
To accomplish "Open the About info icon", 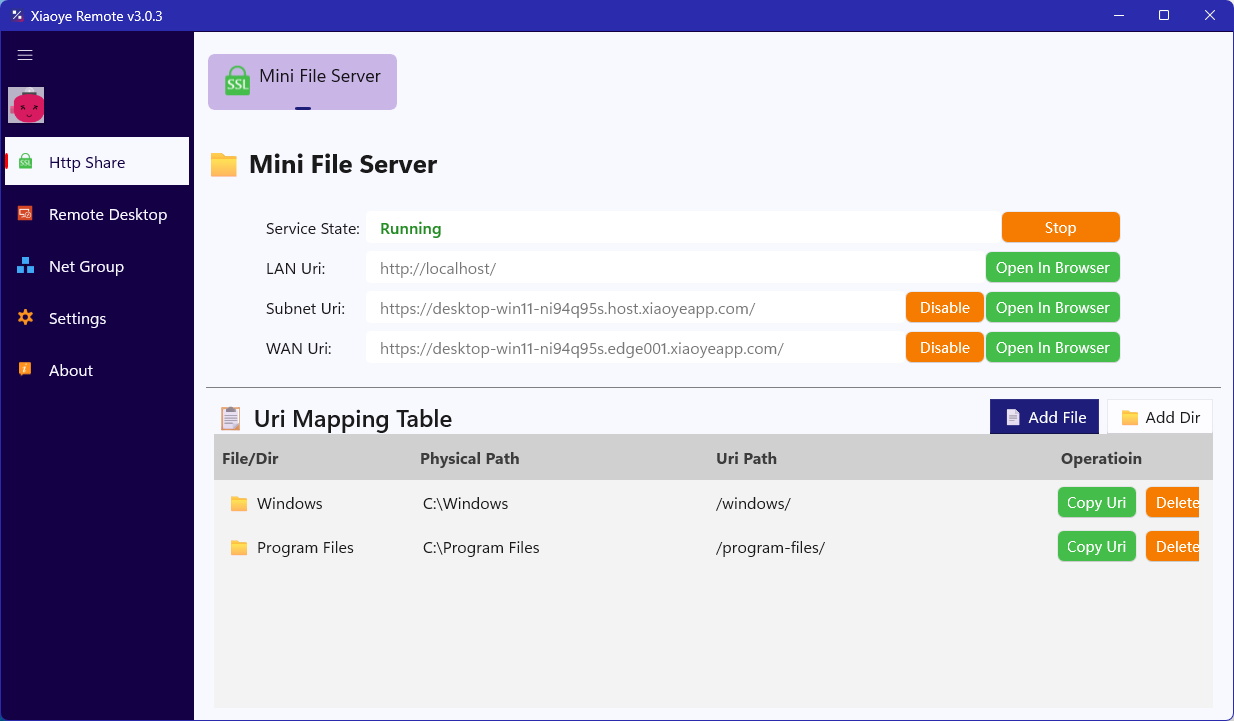I will [26, 370].
